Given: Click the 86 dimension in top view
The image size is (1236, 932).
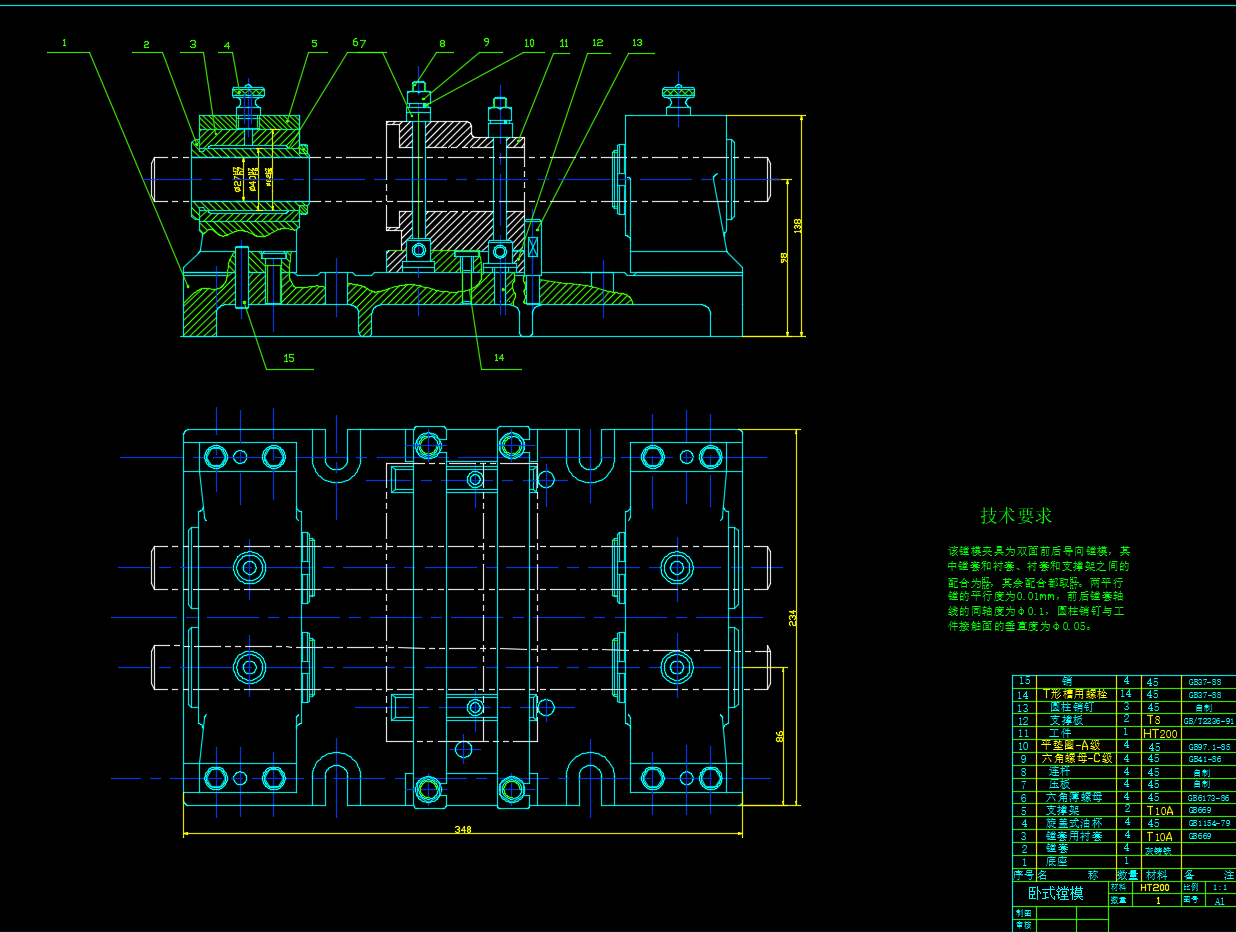Looking at the screenshot, I should 780,736.
